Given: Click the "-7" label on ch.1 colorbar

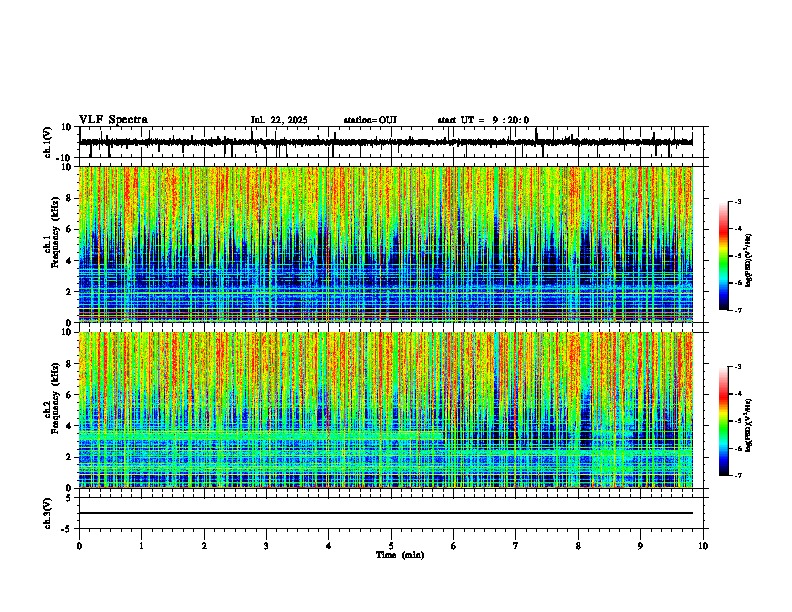Looking at the screenshot, I should [x=738, y=310].
